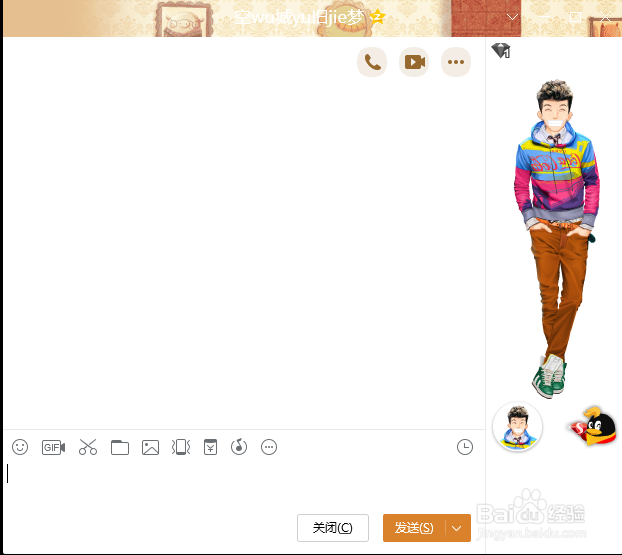Expand the send button dropdown arrow
Screen dimensions: 622x555
coord(457,528)
